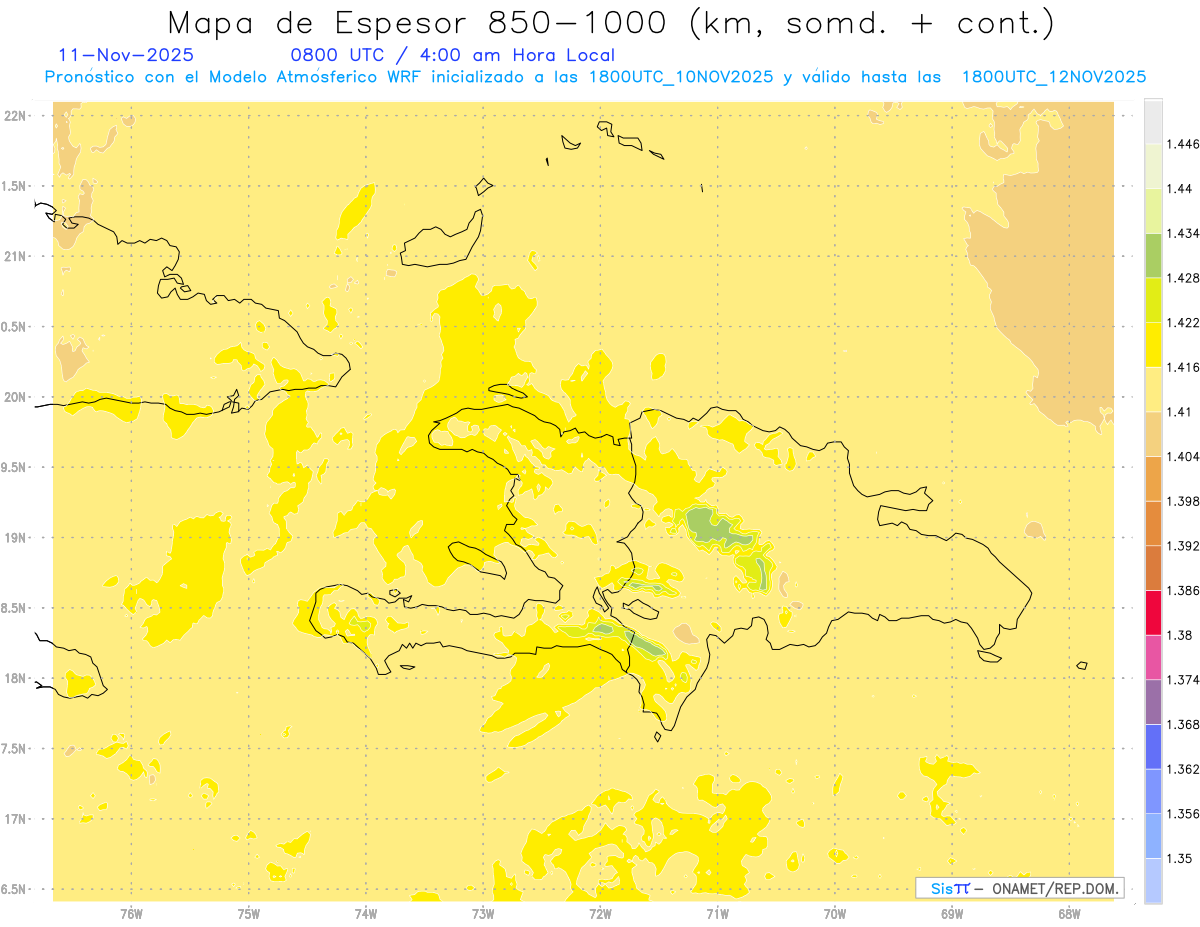Click the colorbar value '1.404'

pos(1182,456)
